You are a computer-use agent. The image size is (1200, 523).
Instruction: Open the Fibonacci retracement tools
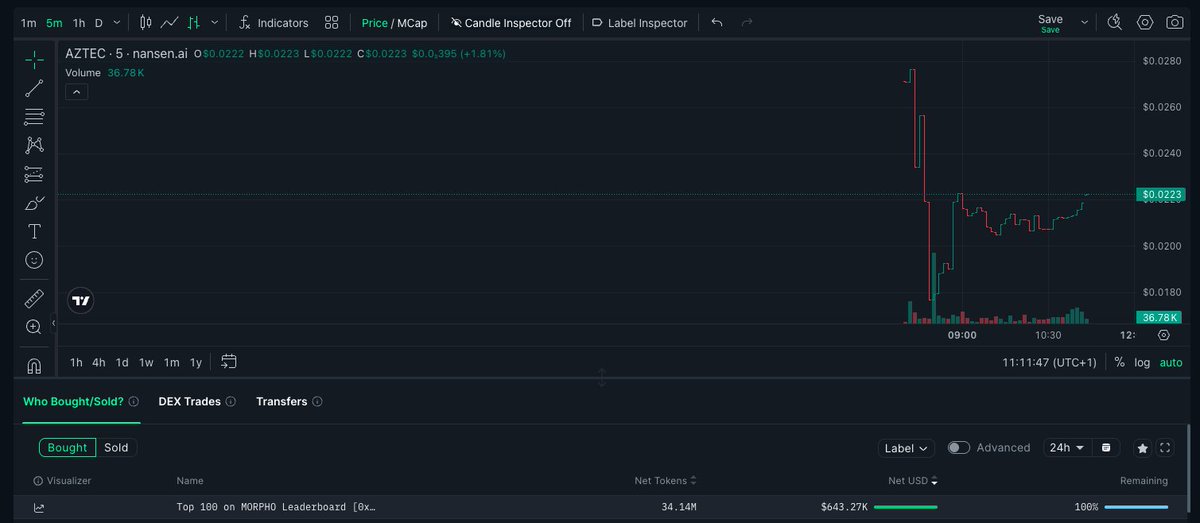34,116
